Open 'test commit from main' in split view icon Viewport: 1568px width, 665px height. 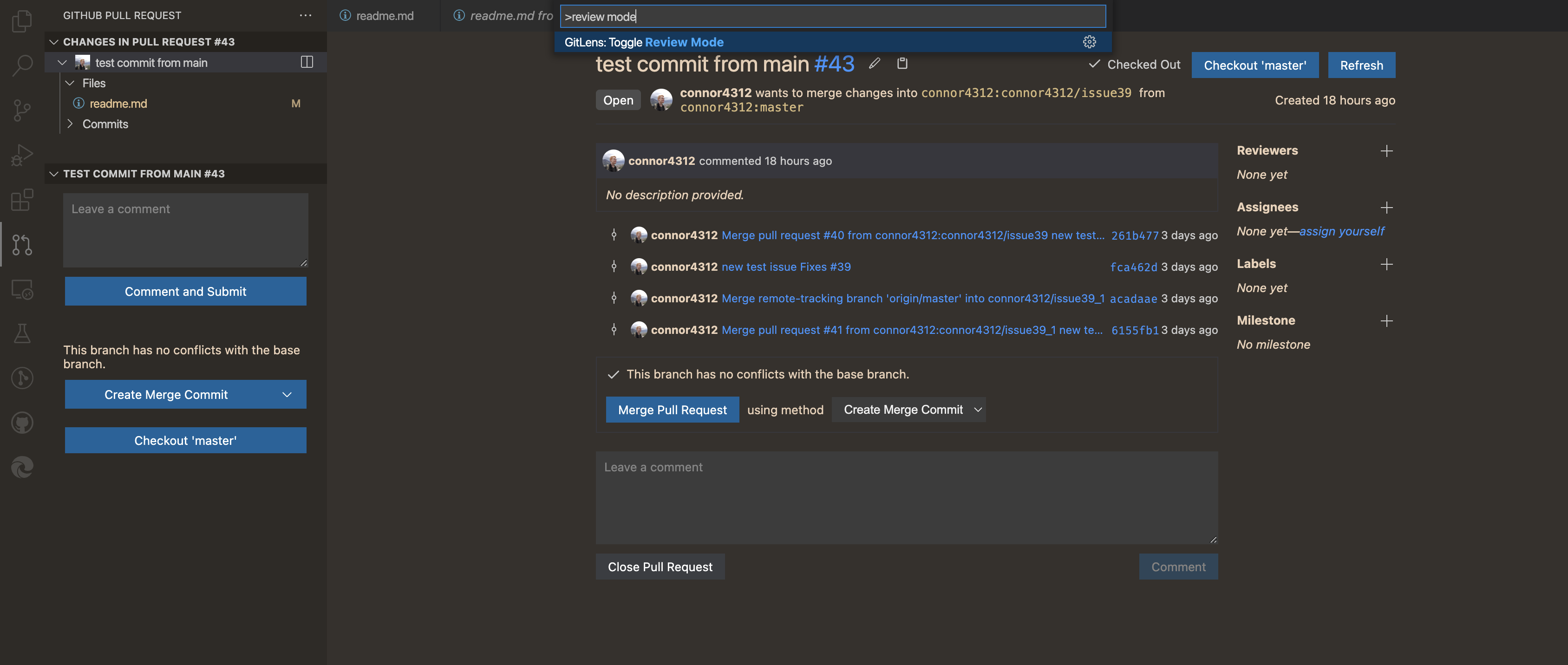point(307,62)
